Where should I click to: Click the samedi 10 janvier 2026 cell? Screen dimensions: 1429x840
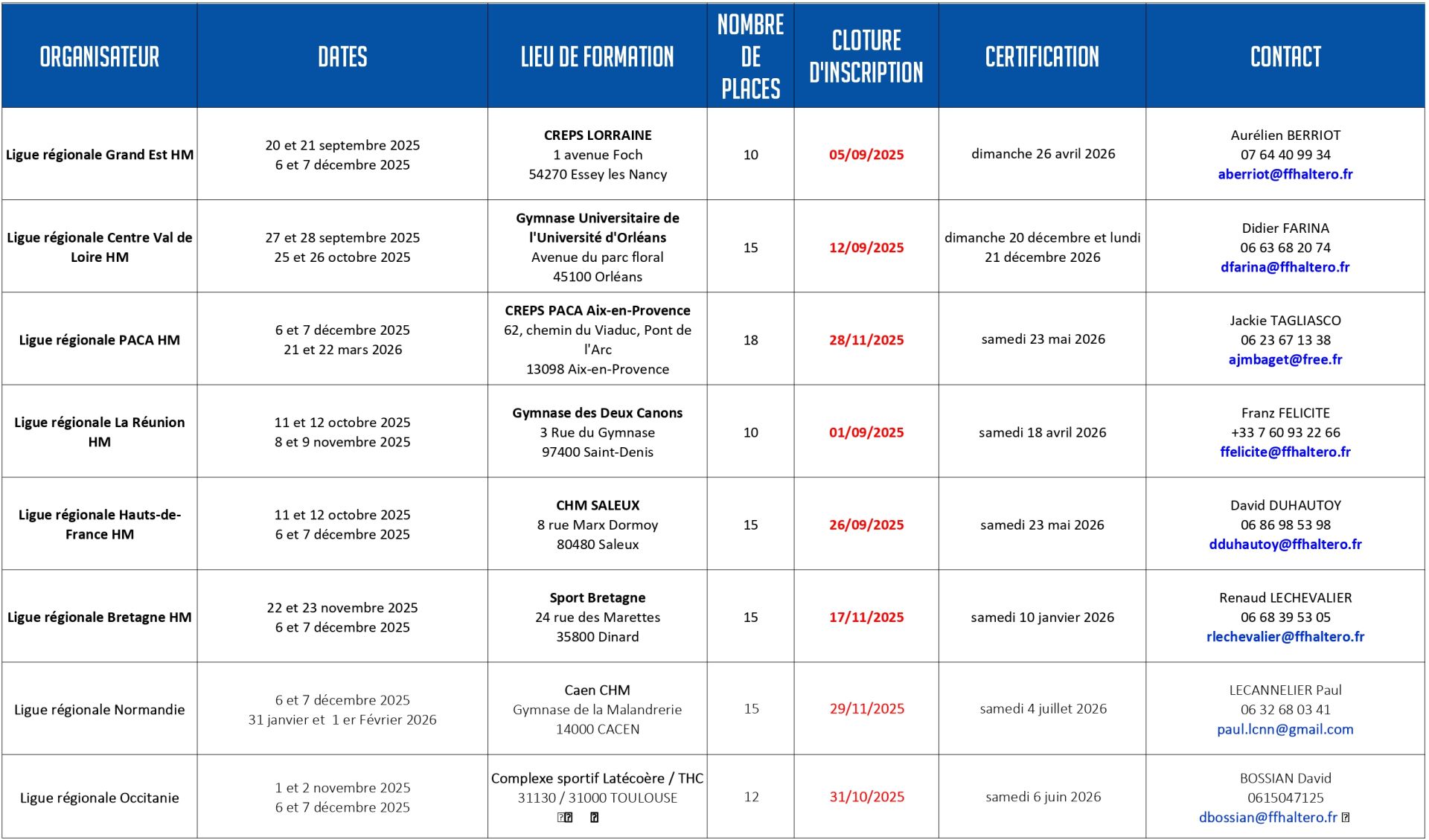[1042, 617]
